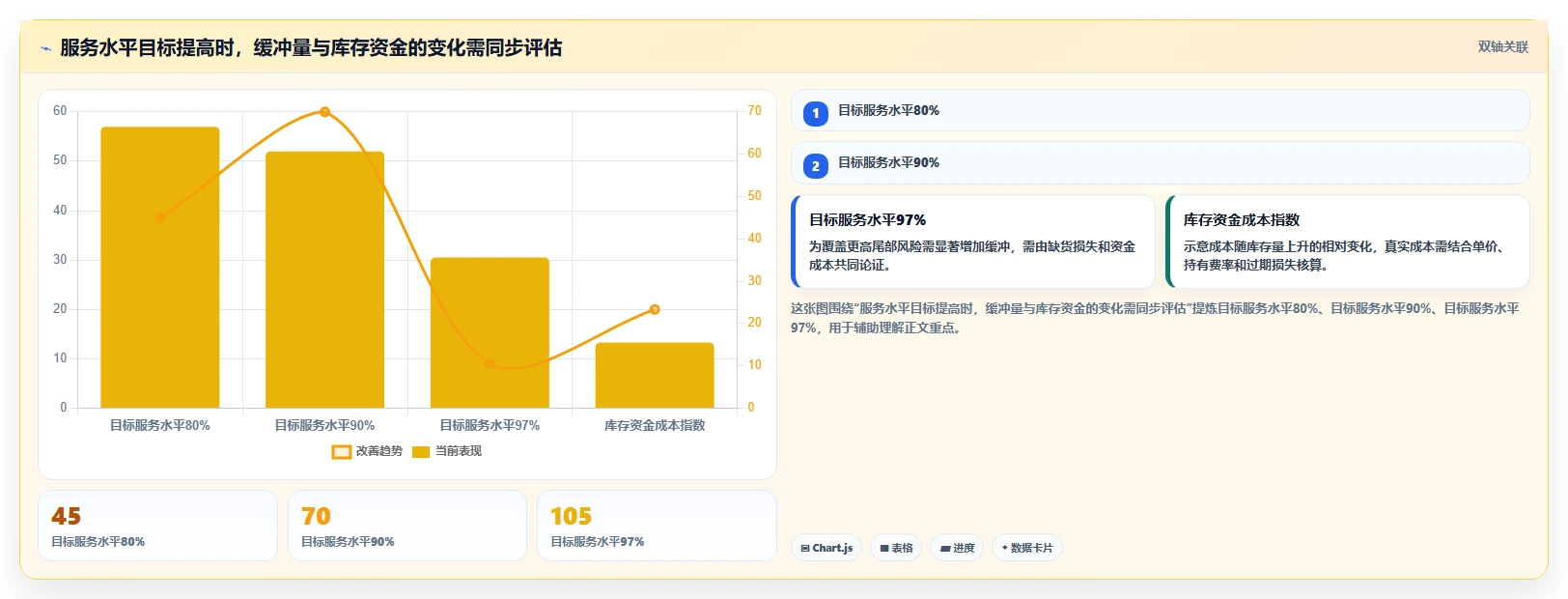Click the icon in the 表格 tag
This screenshot has height=599, width=1568.
(884, 549)
